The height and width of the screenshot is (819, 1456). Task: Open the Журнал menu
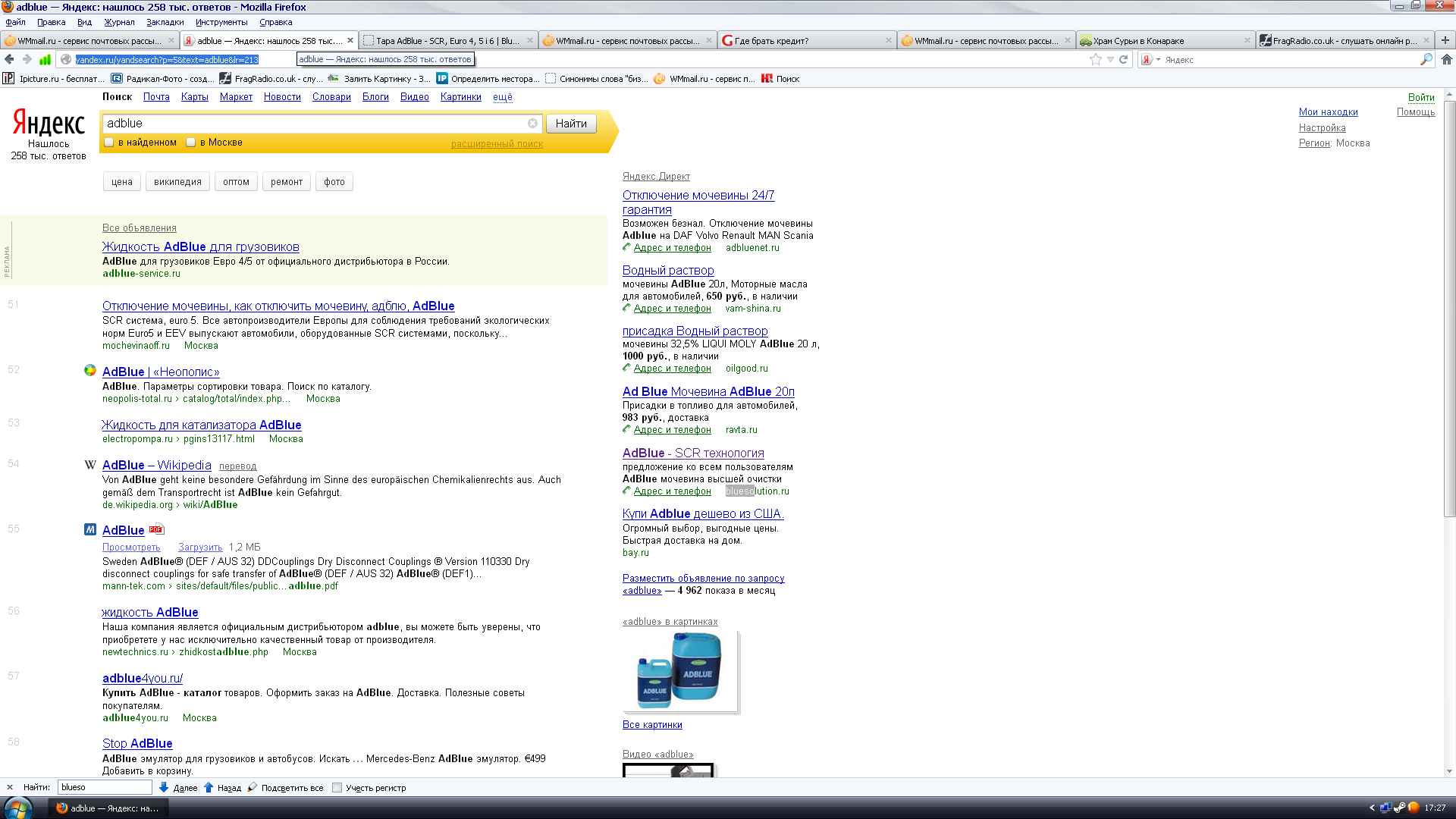coord(119,22)
